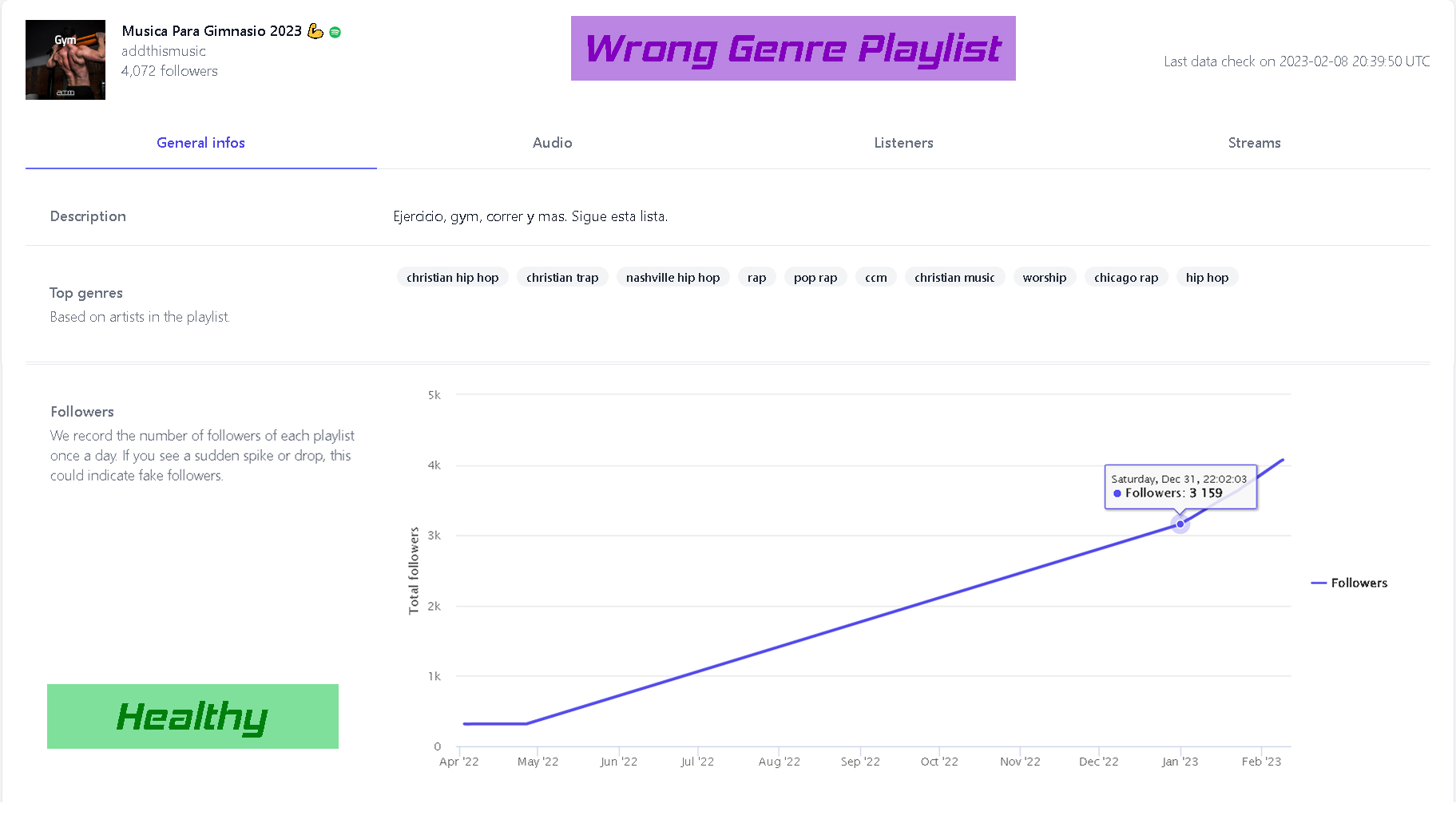Click the green Spotify icon beside playlist title
The height and width of the screenshot is (823, 1456).
point(335,32)
